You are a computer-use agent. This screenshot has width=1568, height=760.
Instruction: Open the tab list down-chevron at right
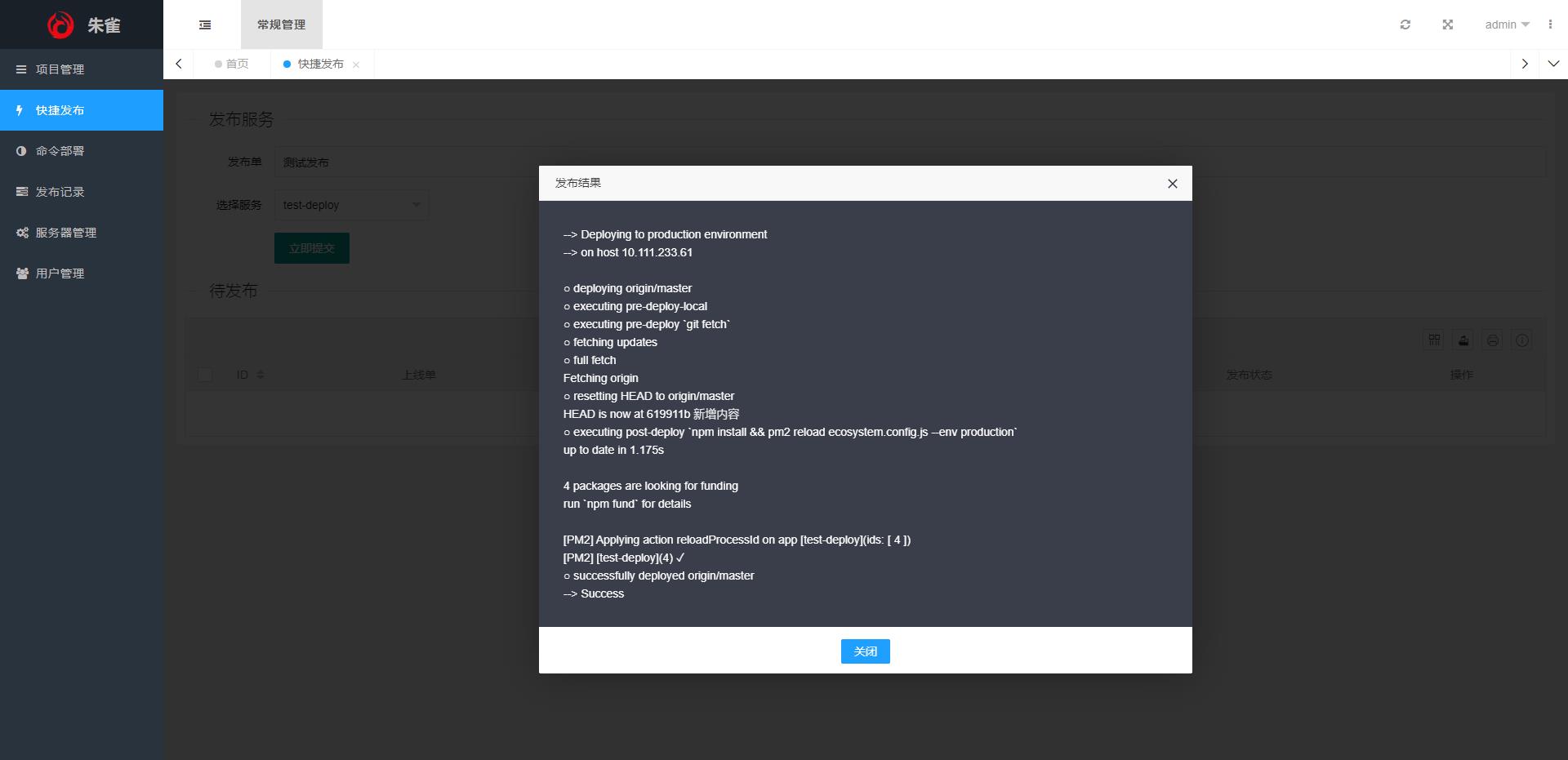[1553, 64]
